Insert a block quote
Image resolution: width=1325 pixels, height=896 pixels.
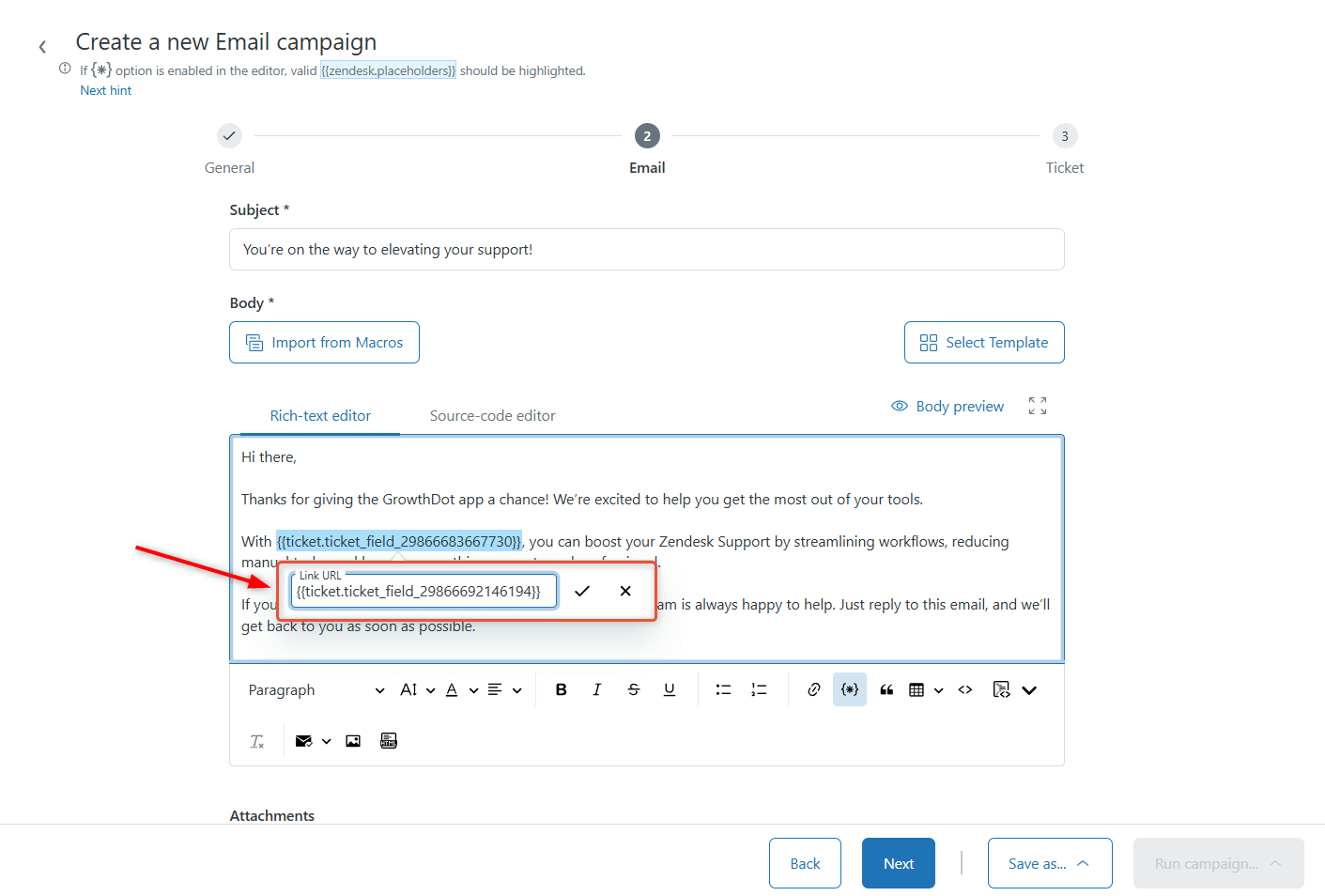886,690
